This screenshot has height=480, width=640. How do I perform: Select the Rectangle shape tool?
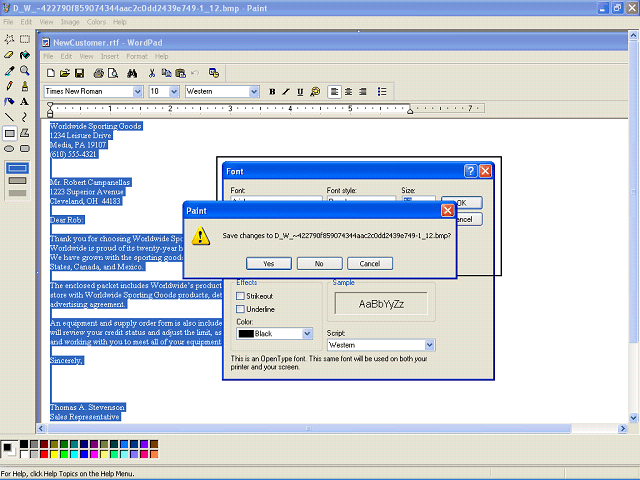tap(9, 133)
